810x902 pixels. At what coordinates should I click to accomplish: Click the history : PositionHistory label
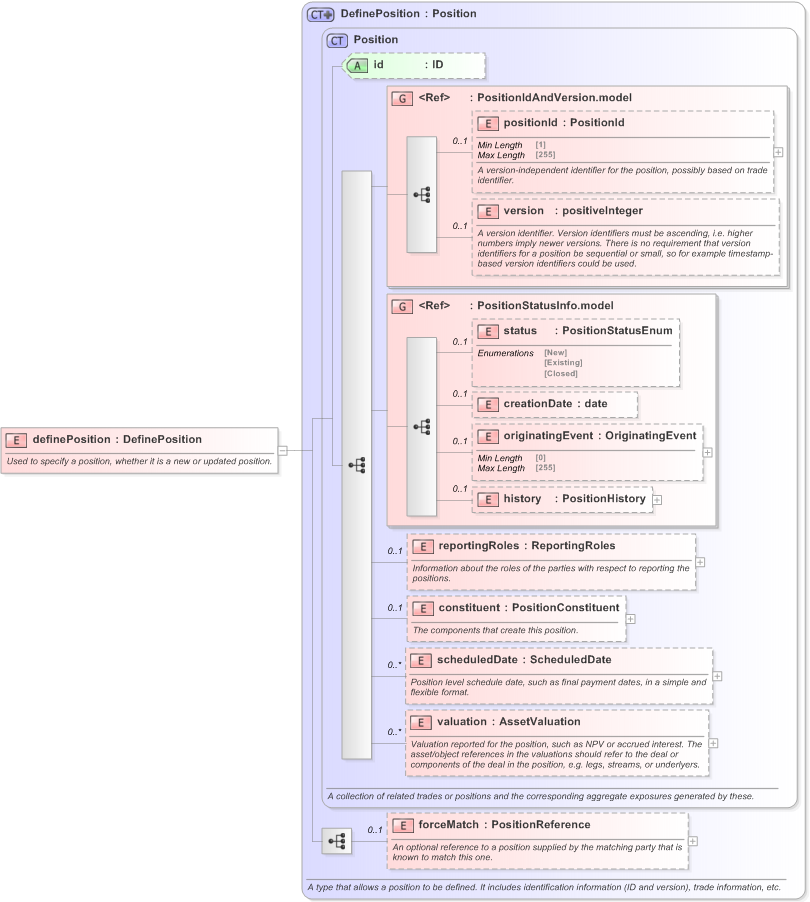(575, 499)
